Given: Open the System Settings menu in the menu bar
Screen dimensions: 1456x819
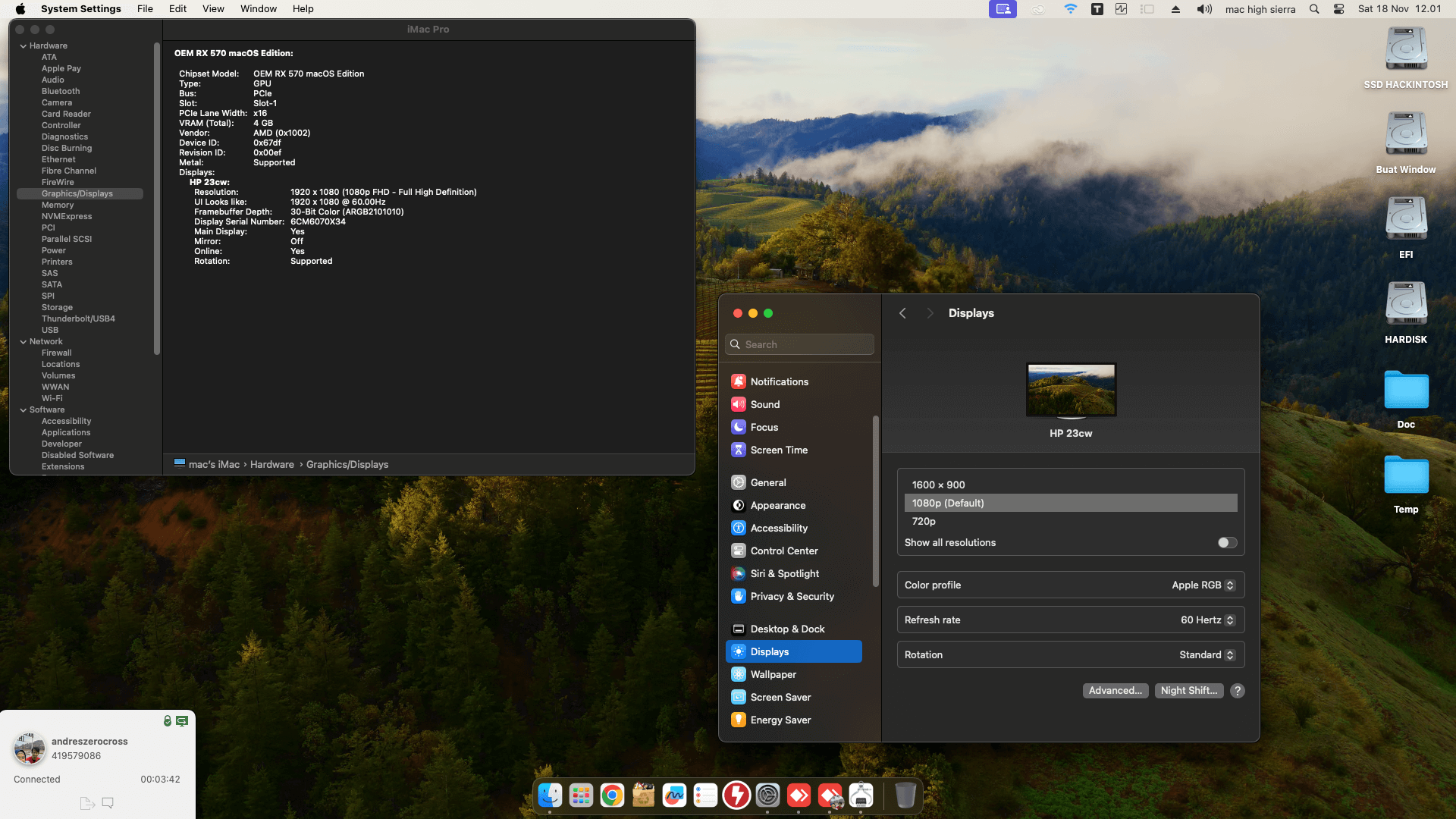Looking at the screenshot, I should (81, 9).
